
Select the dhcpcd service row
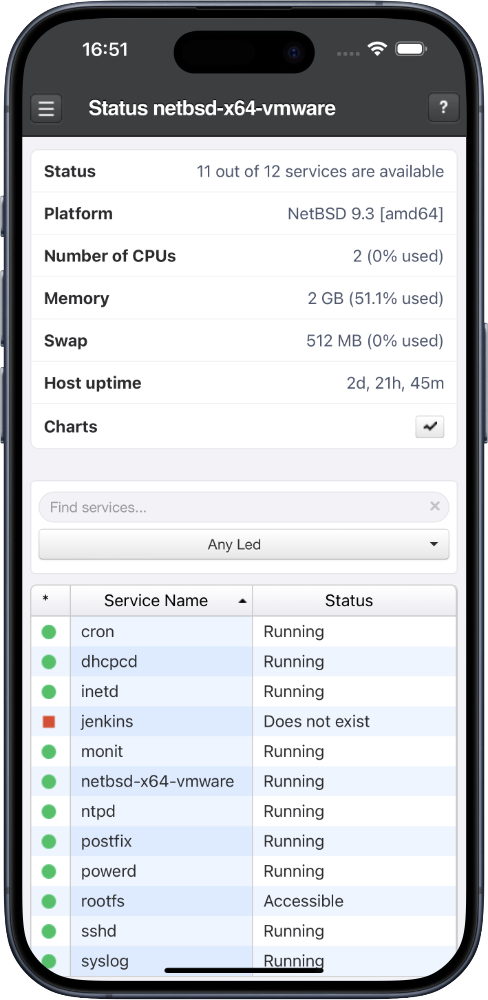(x=244, y=662)
